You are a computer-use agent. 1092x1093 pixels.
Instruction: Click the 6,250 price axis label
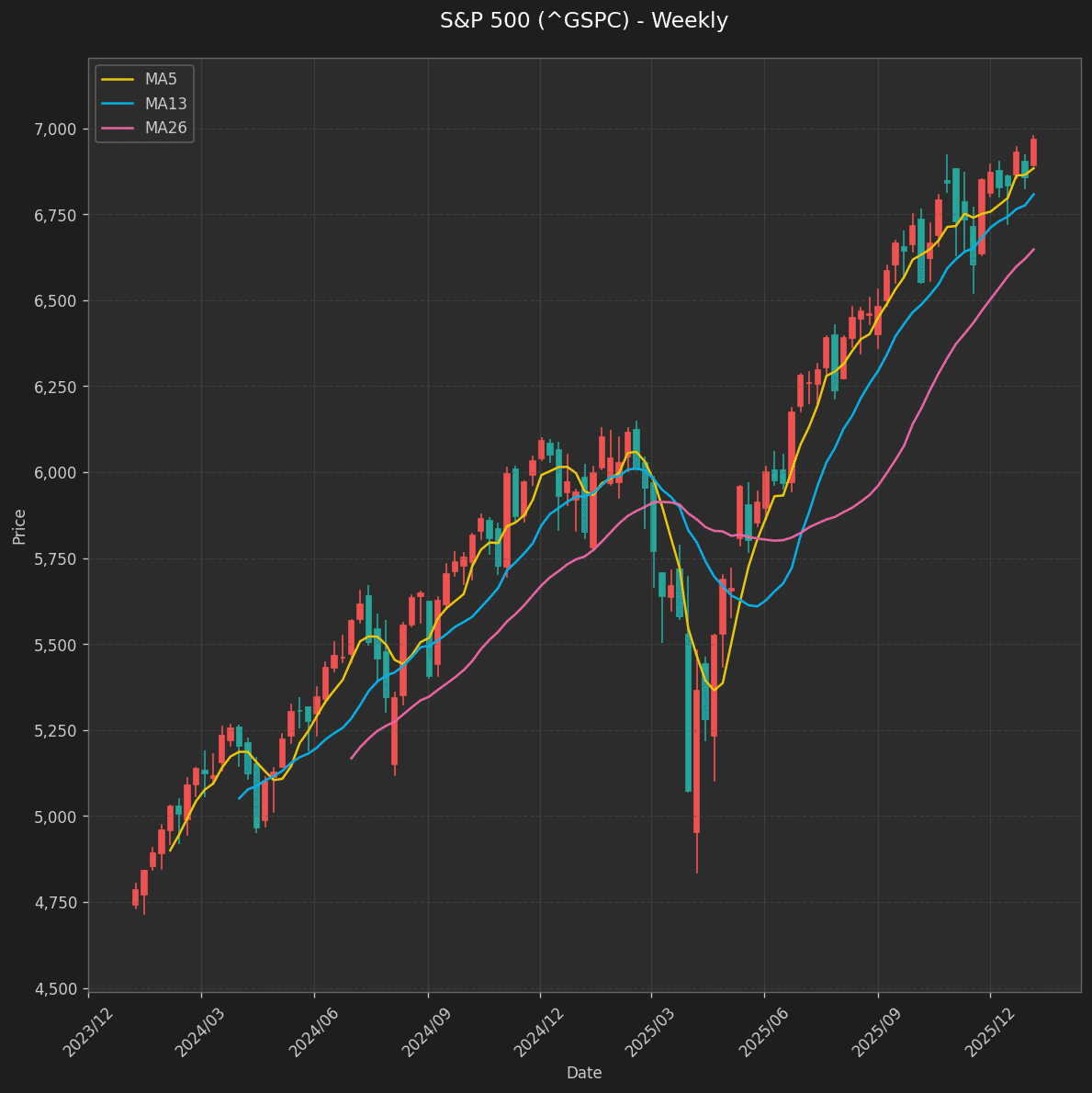click(55, 387)
